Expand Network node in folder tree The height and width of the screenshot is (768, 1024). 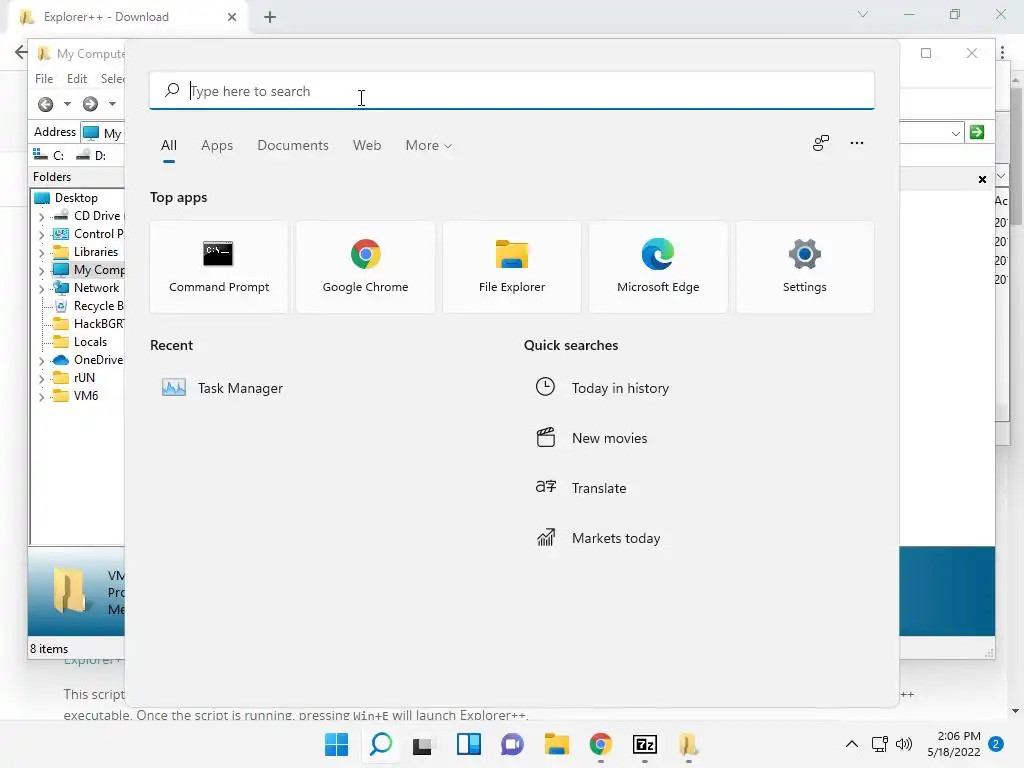click(x=42, y=288)
